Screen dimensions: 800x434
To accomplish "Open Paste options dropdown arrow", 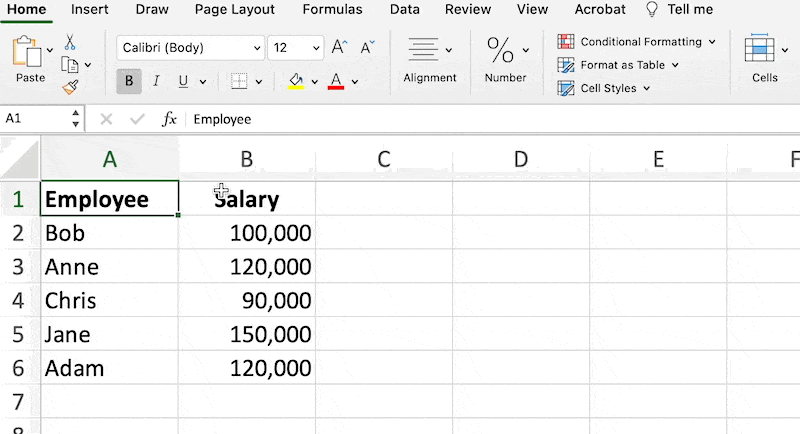I will coord(49,50).
